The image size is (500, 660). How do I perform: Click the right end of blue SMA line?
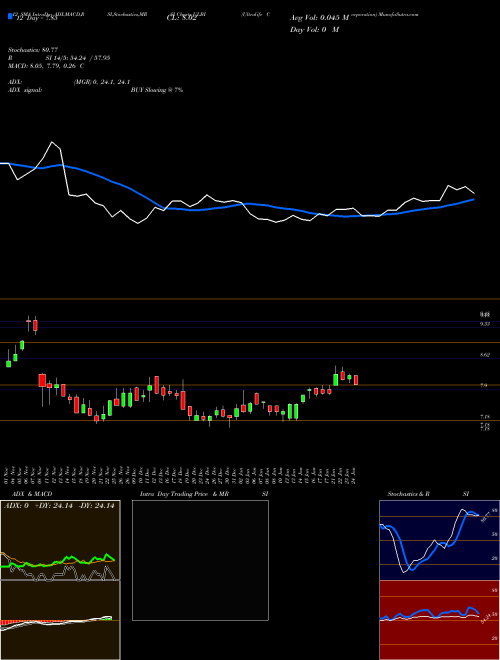click(x=474, y=200)
